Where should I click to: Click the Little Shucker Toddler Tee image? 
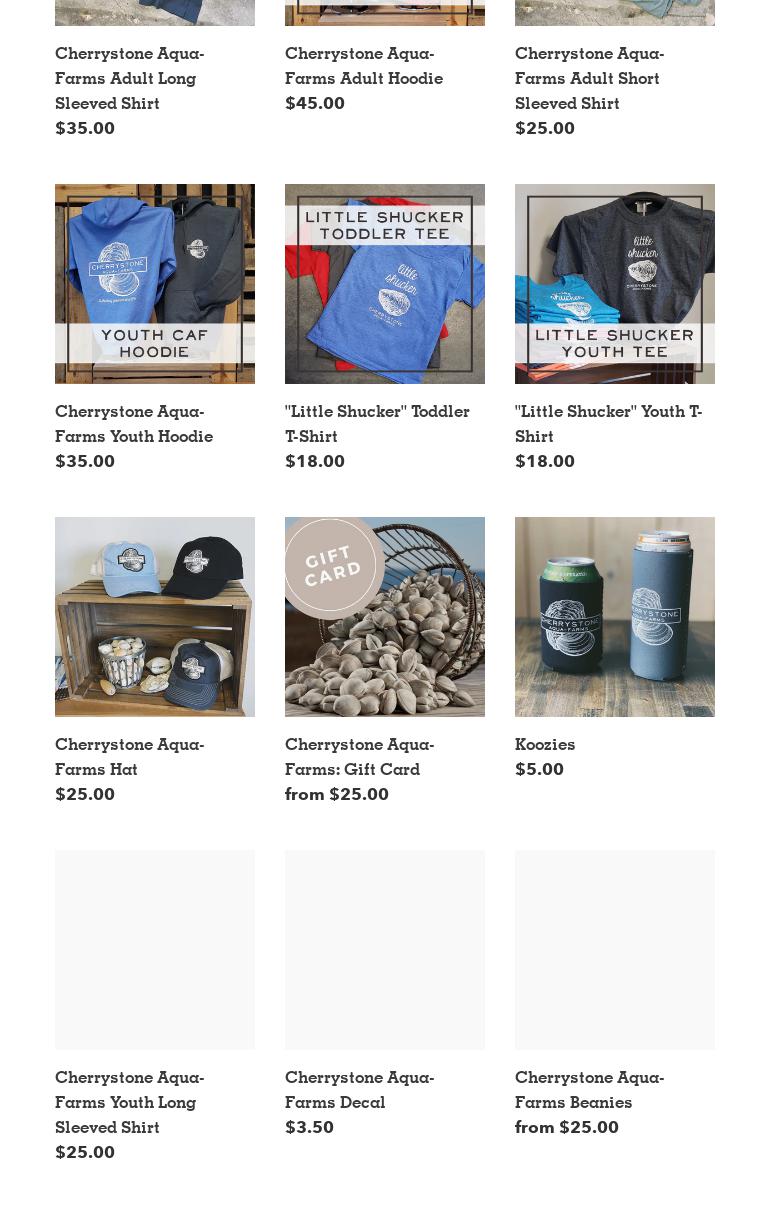(x=385, y=284)
